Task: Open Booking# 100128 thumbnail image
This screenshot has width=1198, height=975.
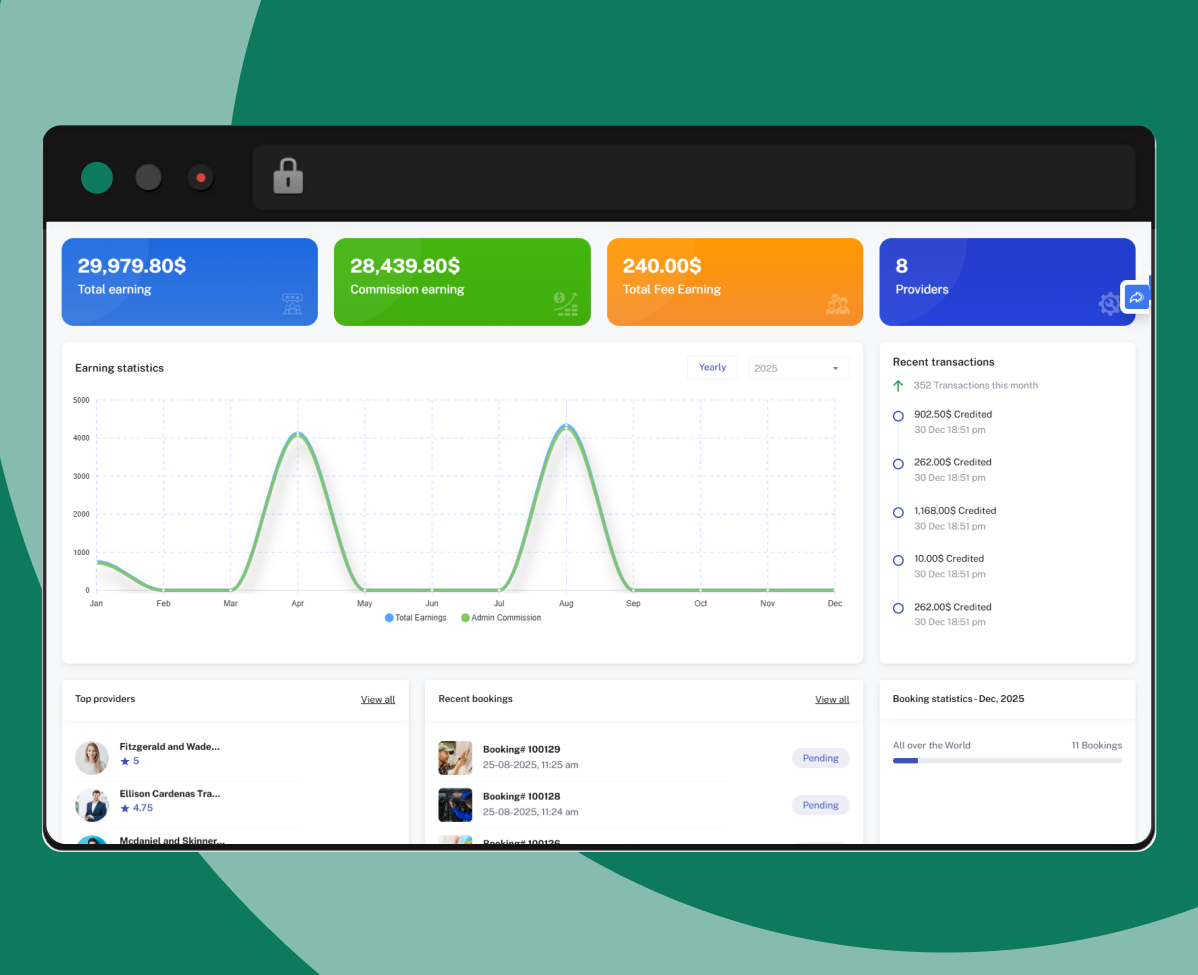Action: click(x=455, y=805)
